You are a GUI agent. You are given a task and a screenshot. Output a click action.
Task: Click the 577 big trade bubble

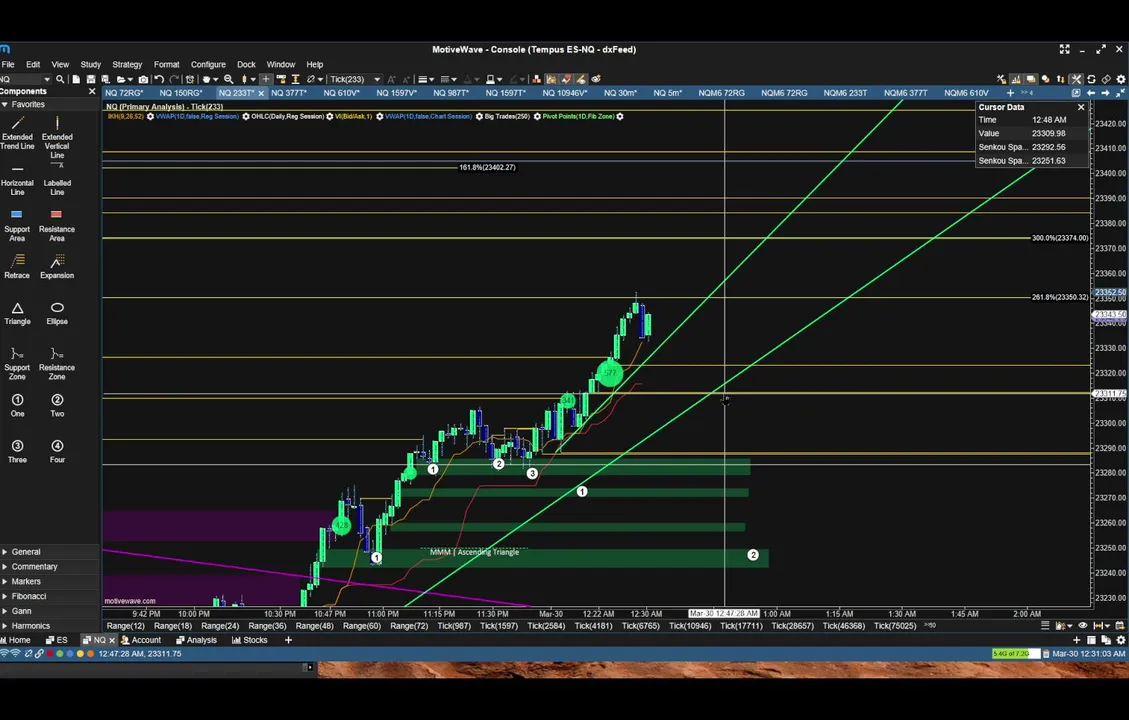pos(610,373)
